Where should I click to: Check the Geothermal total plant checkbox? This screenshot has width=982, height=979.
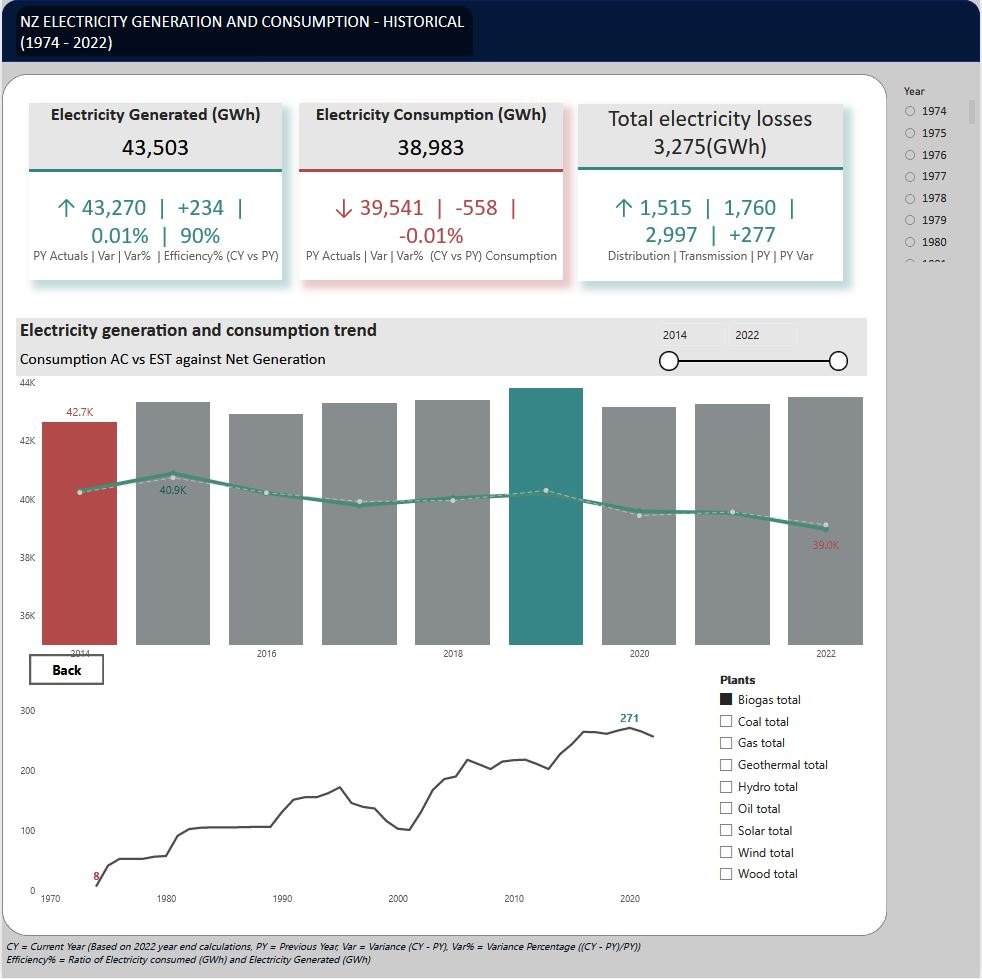point(726,765)
